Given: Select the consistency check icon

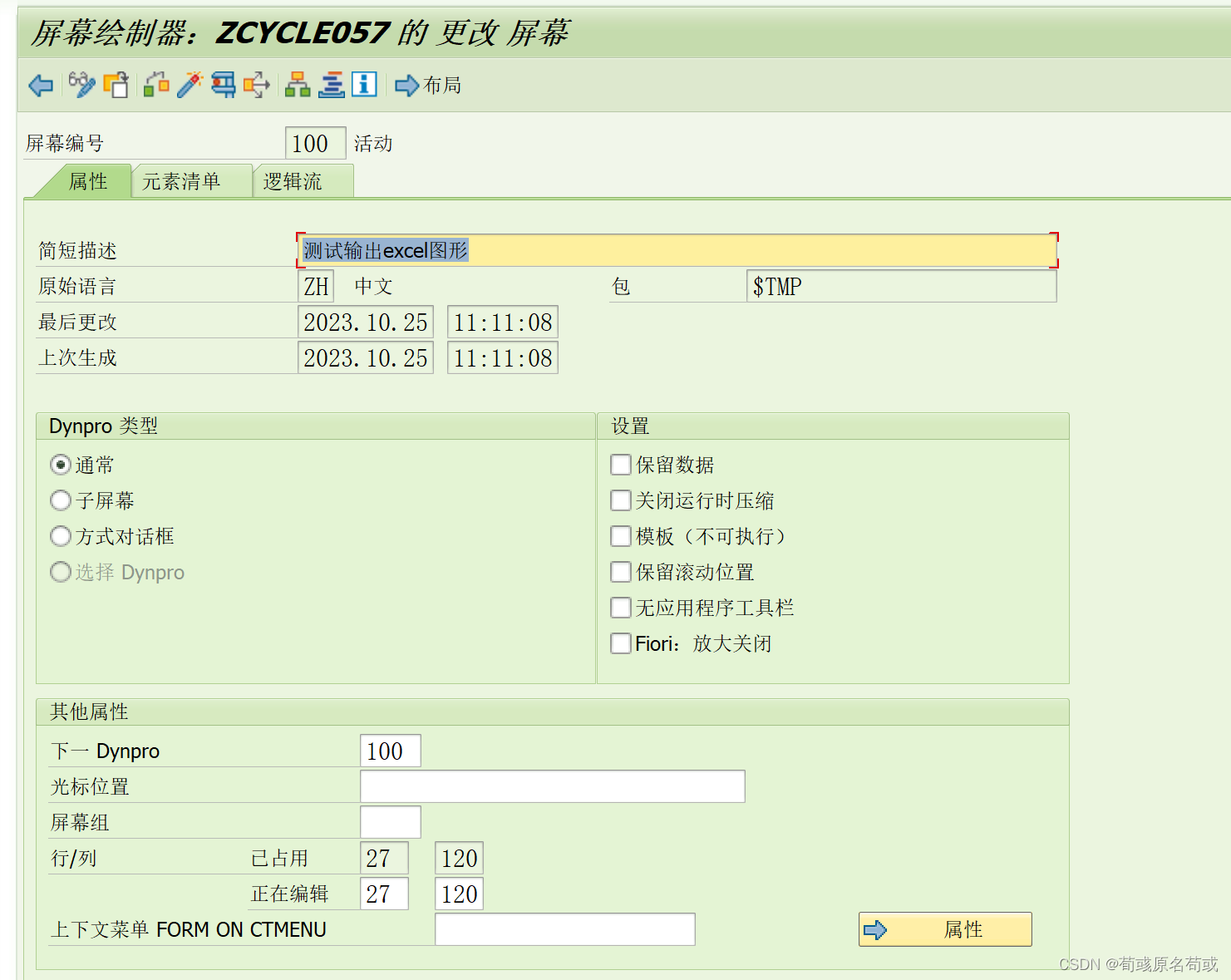Looking at the screenshot, I should point(155,85).
